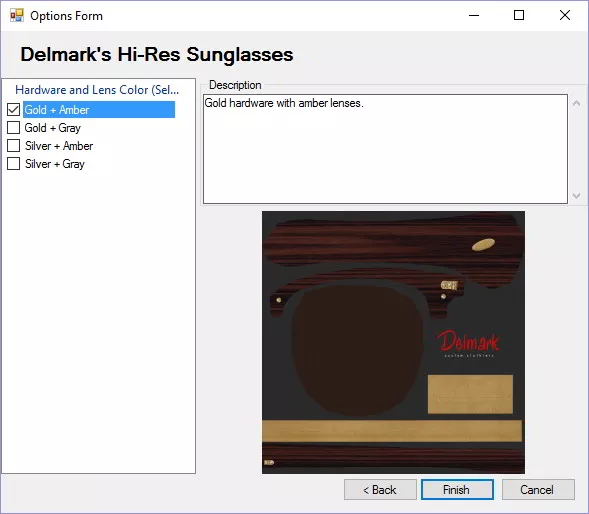Select the Silver + Amber option label

59,146
